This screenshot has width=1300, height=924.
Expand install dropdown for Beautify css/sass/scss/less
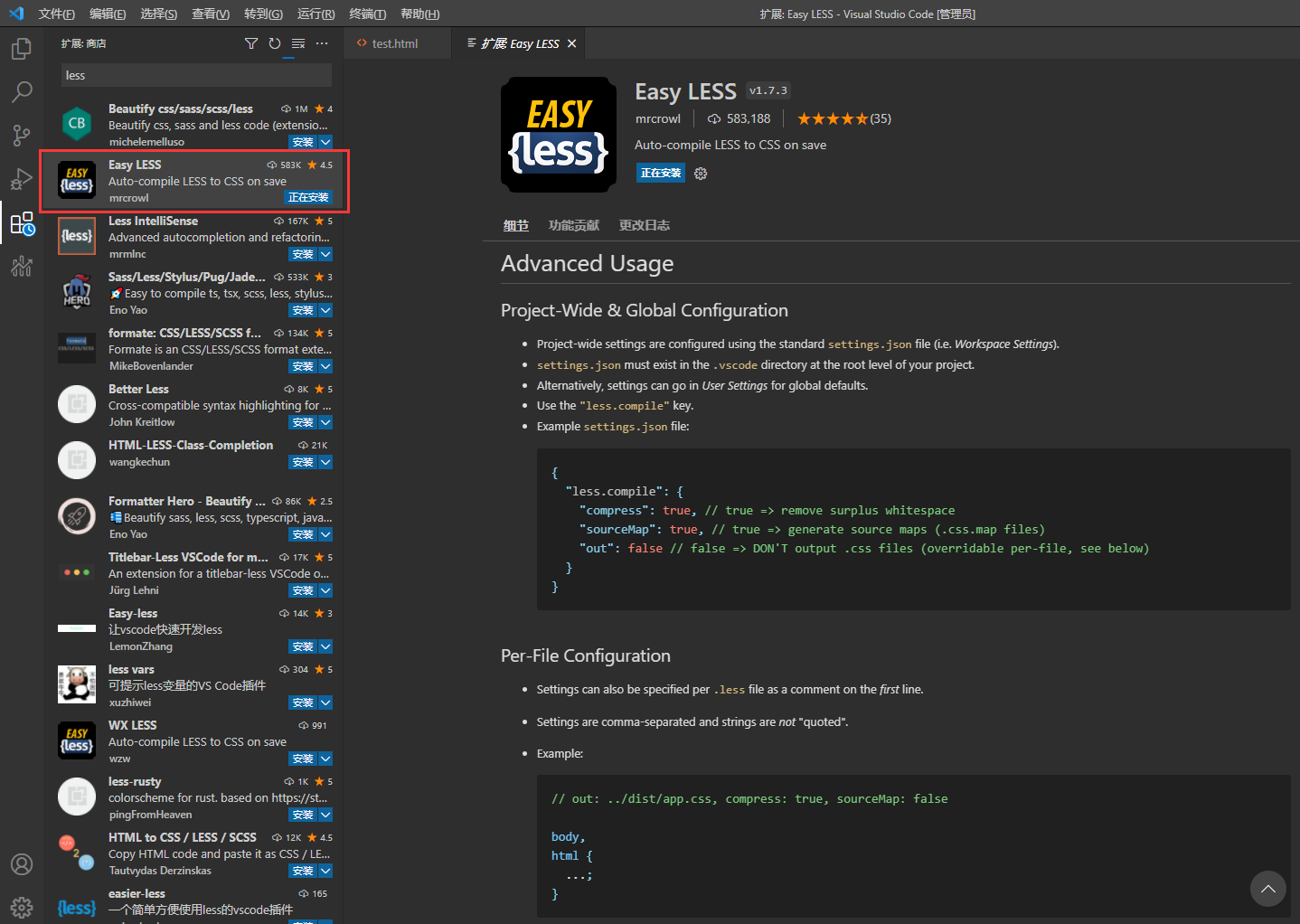coord(325,142)
